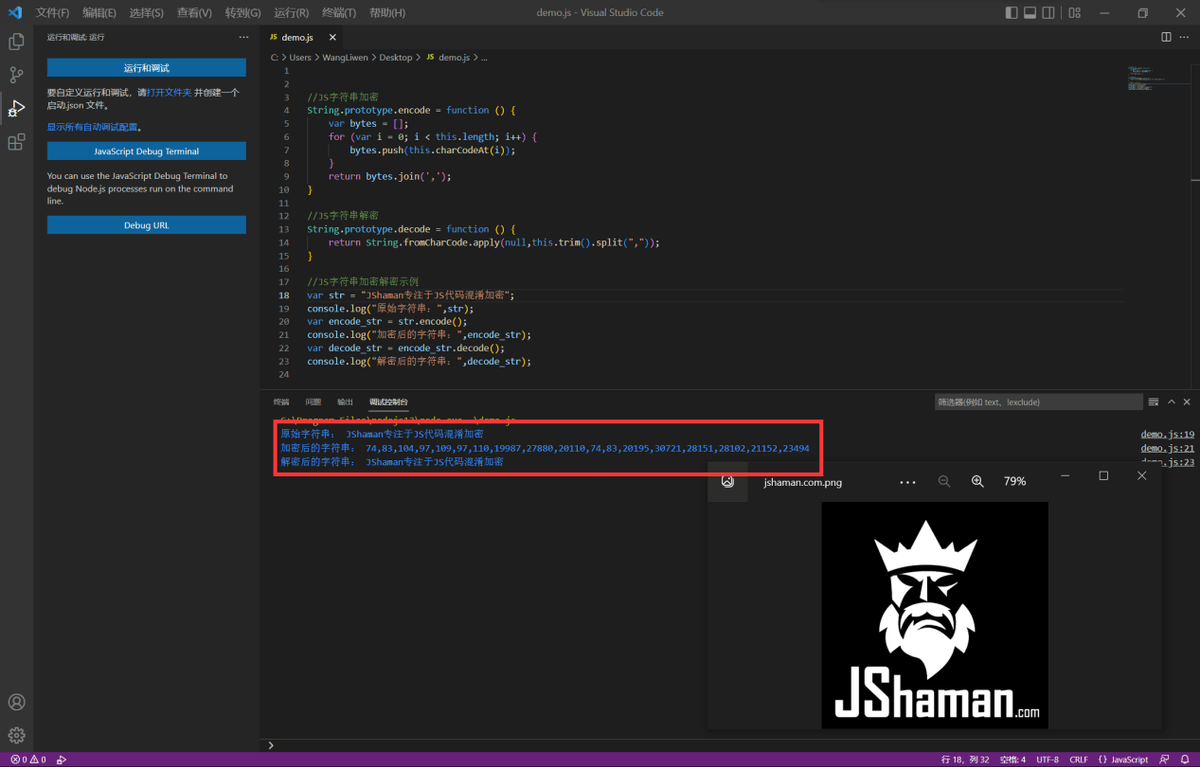
Task: Toggle the bottom panel layout button
Action: [x=1030, y=13]
